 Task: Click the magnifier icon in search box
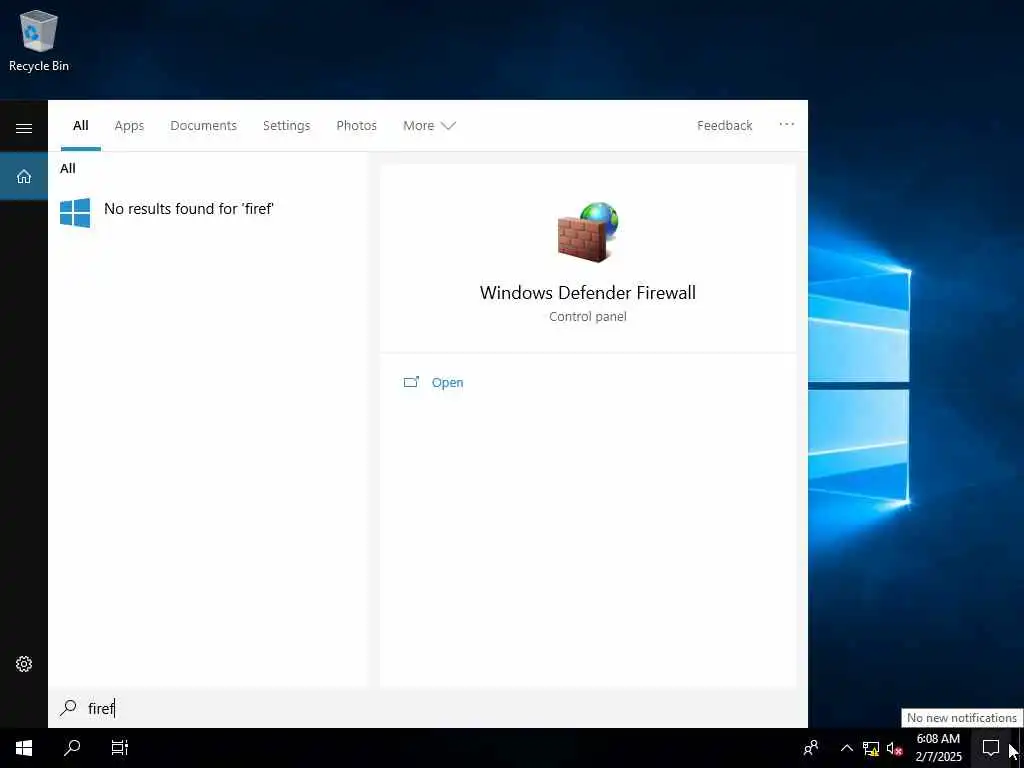(68, 708)
